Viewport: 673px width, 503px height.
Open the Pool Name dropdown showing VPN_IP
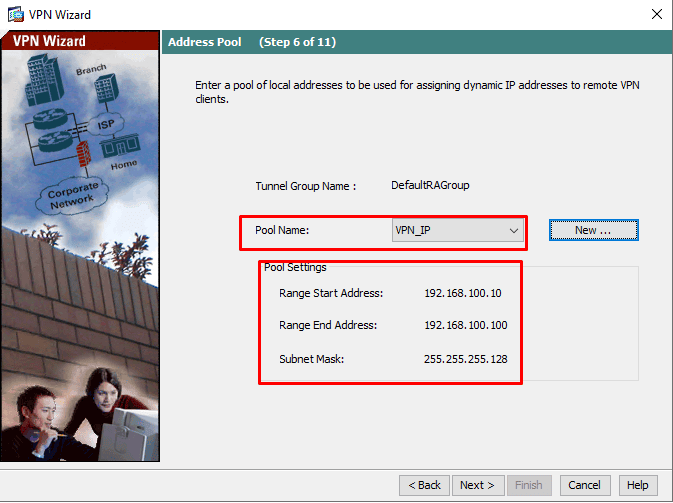(x=458, y=230)
